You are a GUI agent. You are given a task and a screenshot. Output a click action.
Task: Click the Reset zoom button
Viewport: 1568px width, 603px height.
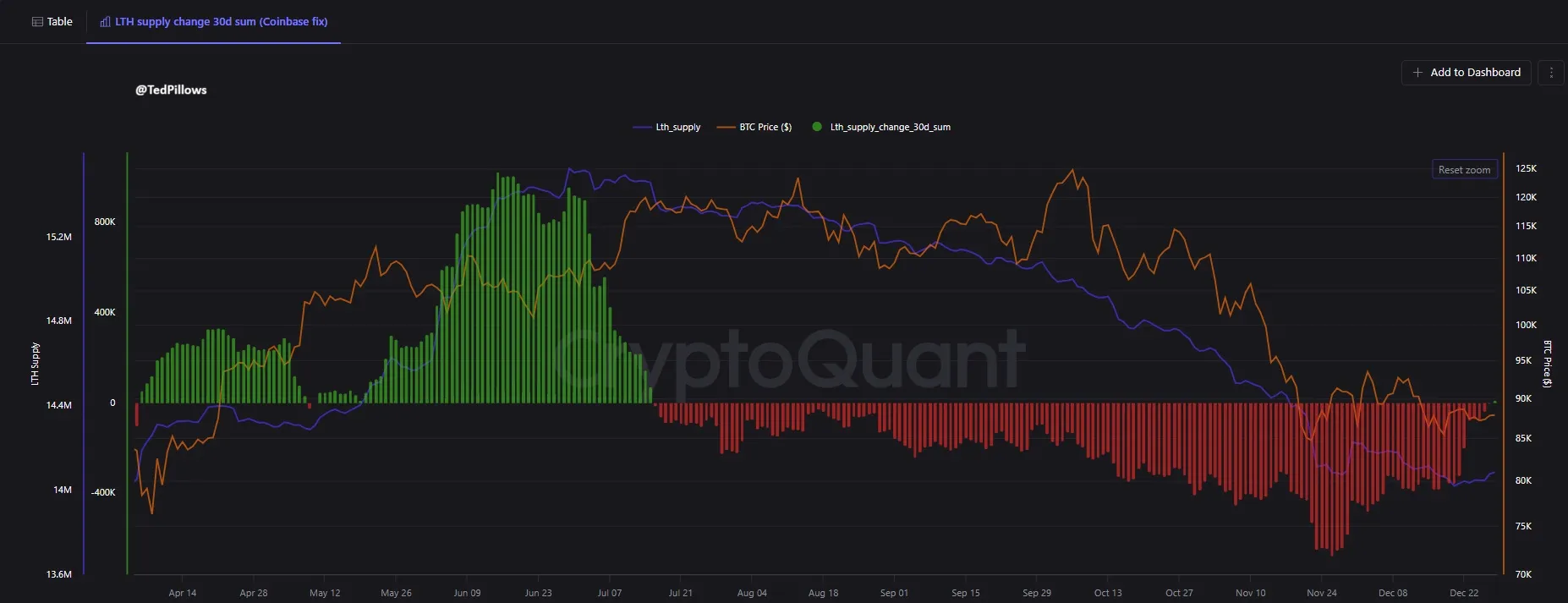(x=1464, y=170)
